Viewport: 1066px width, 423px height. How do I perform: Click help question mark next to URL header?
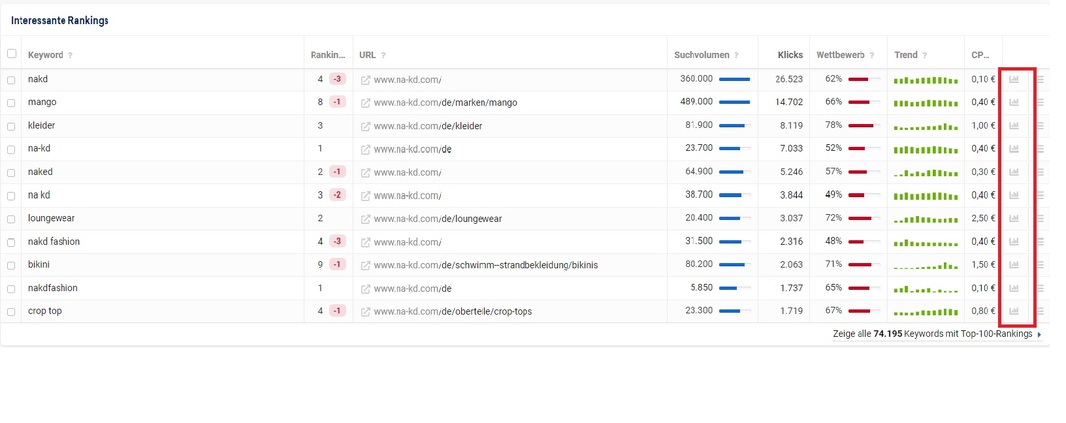383,55
